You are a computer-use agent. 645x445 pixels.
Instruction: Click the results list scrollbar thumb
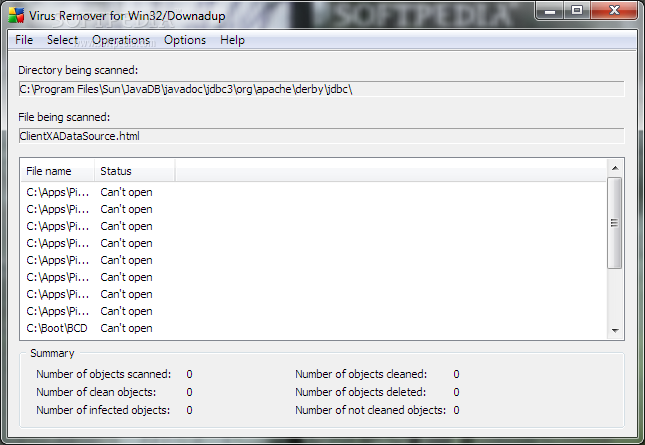615,223
